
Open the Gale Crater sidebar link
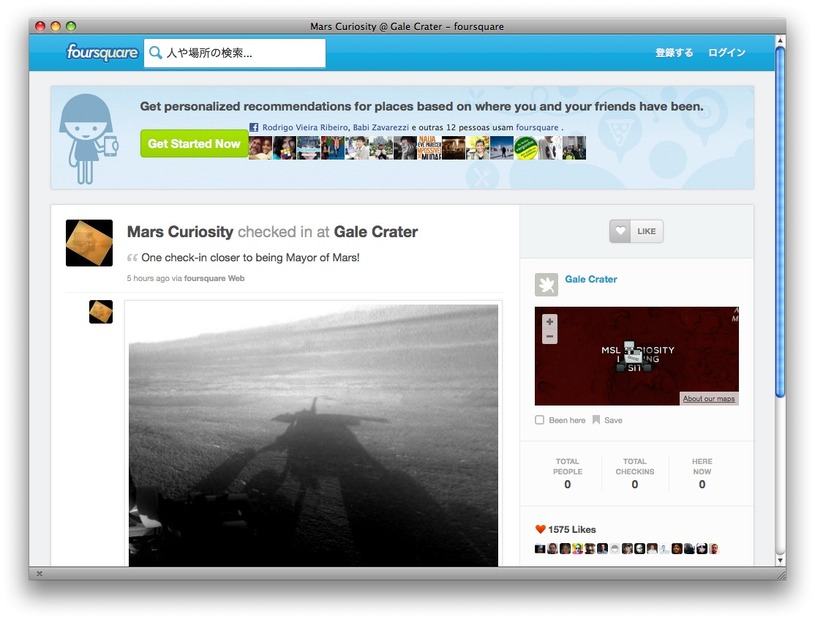(591, 279)
